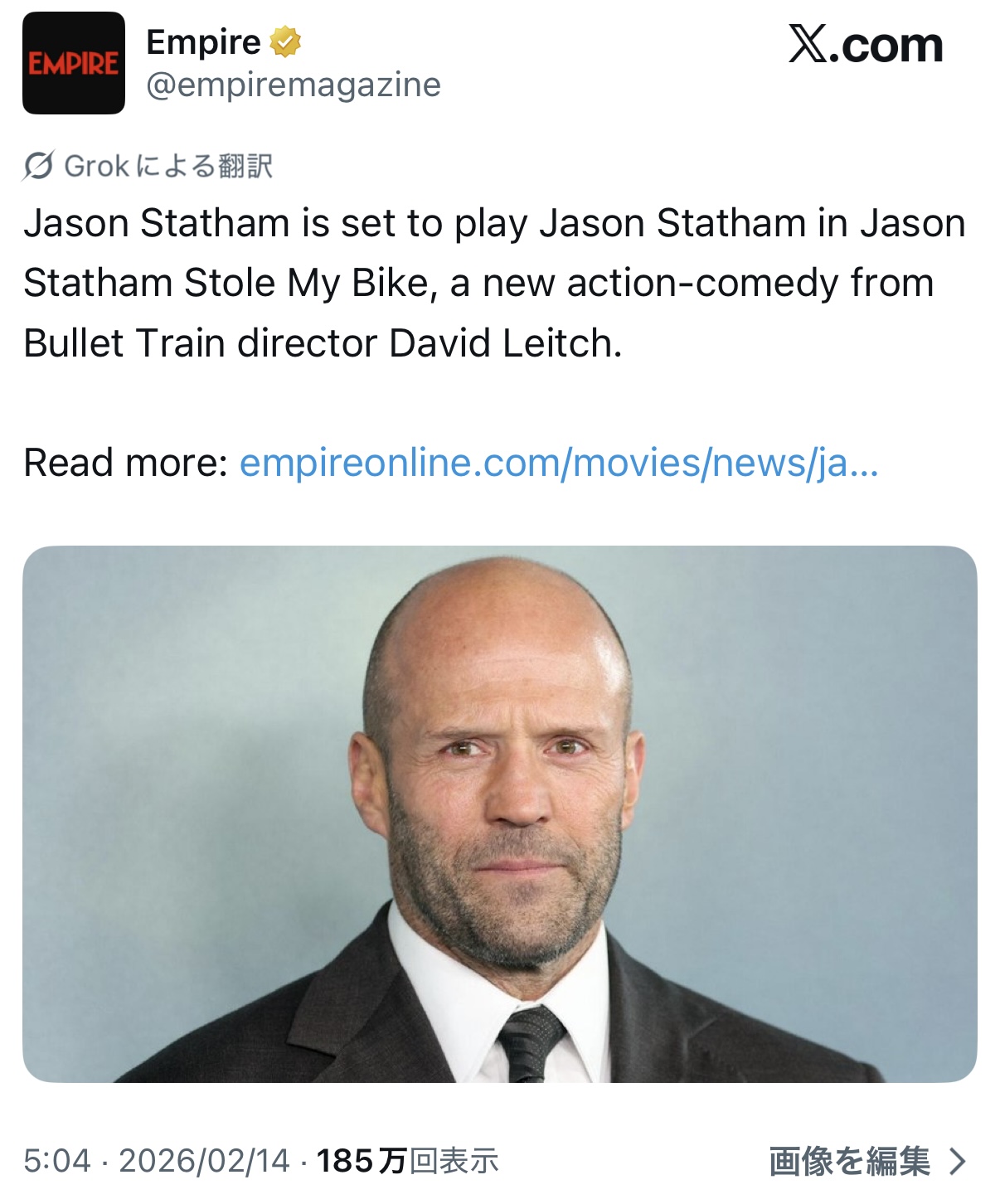Open the @empiremagazine handle
The width and height of the screenshot is (1000, 1204).
[294, 85]
